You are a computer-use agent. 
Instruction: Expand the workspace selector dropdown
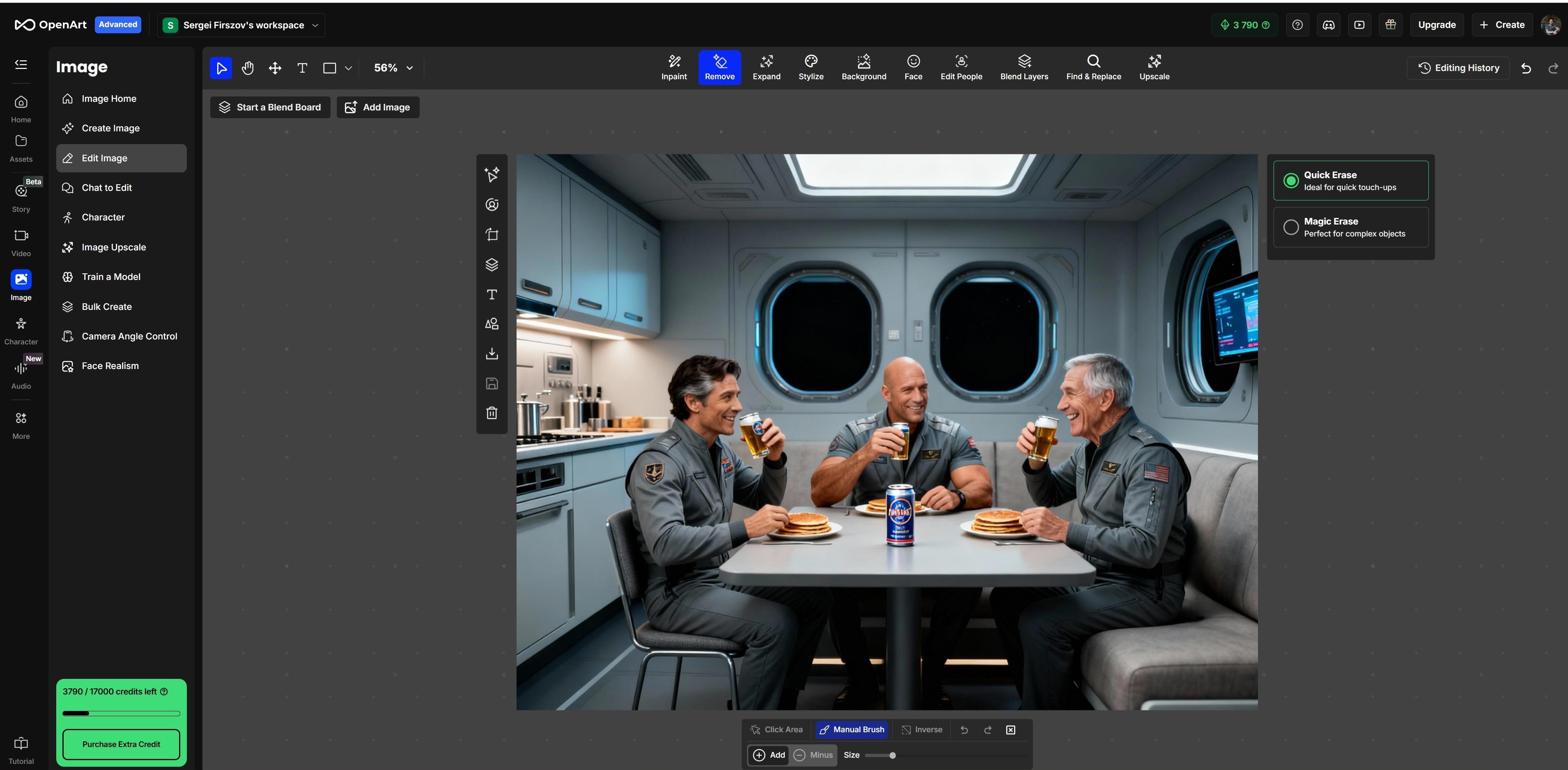(315, 25)
